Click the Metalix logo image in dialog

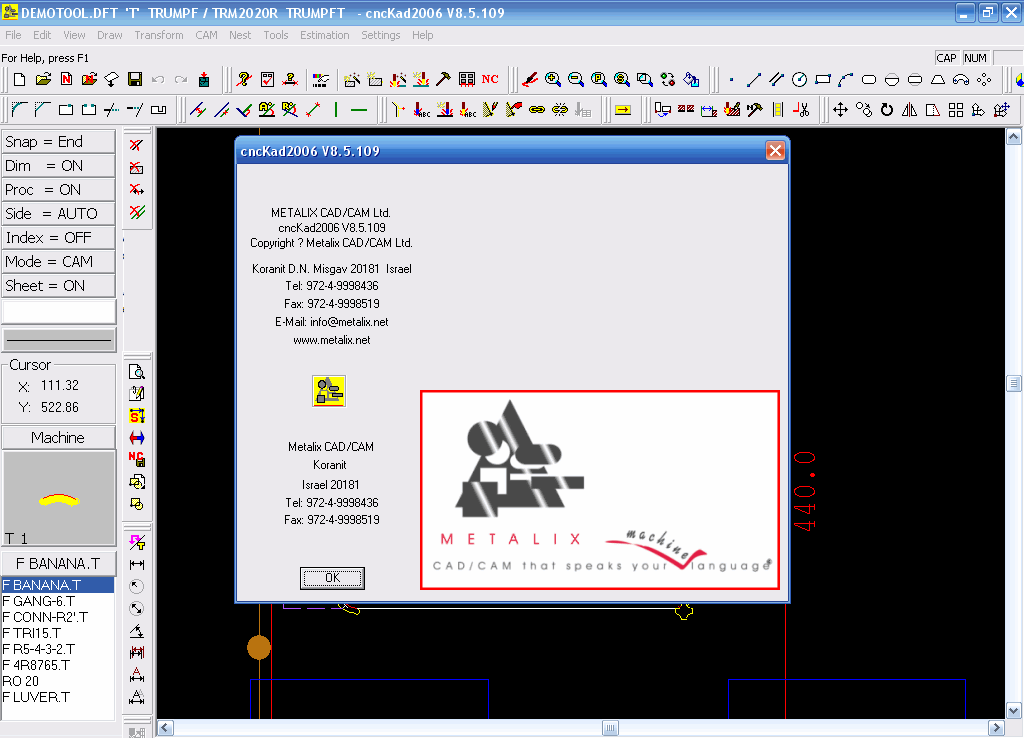point(600,490)
